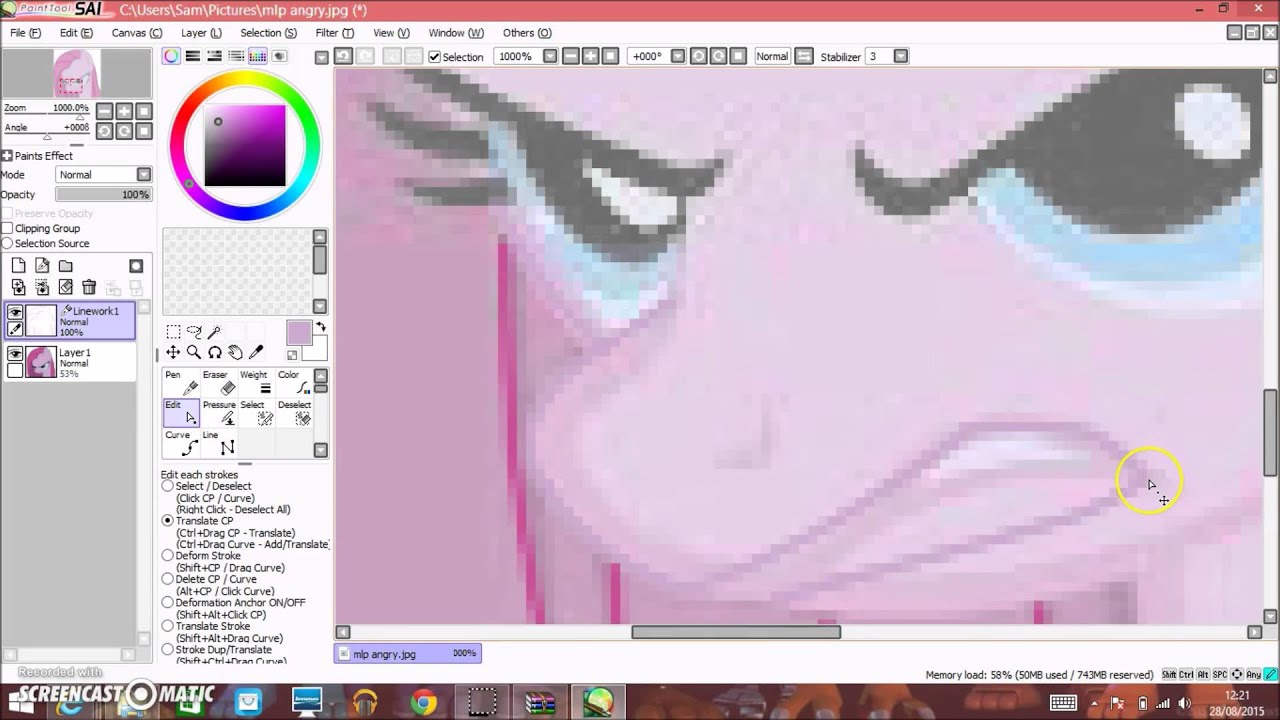This screenshot has width=1280, height=720.
Task: Select the Line linework tool
Action: coord(218,443)
